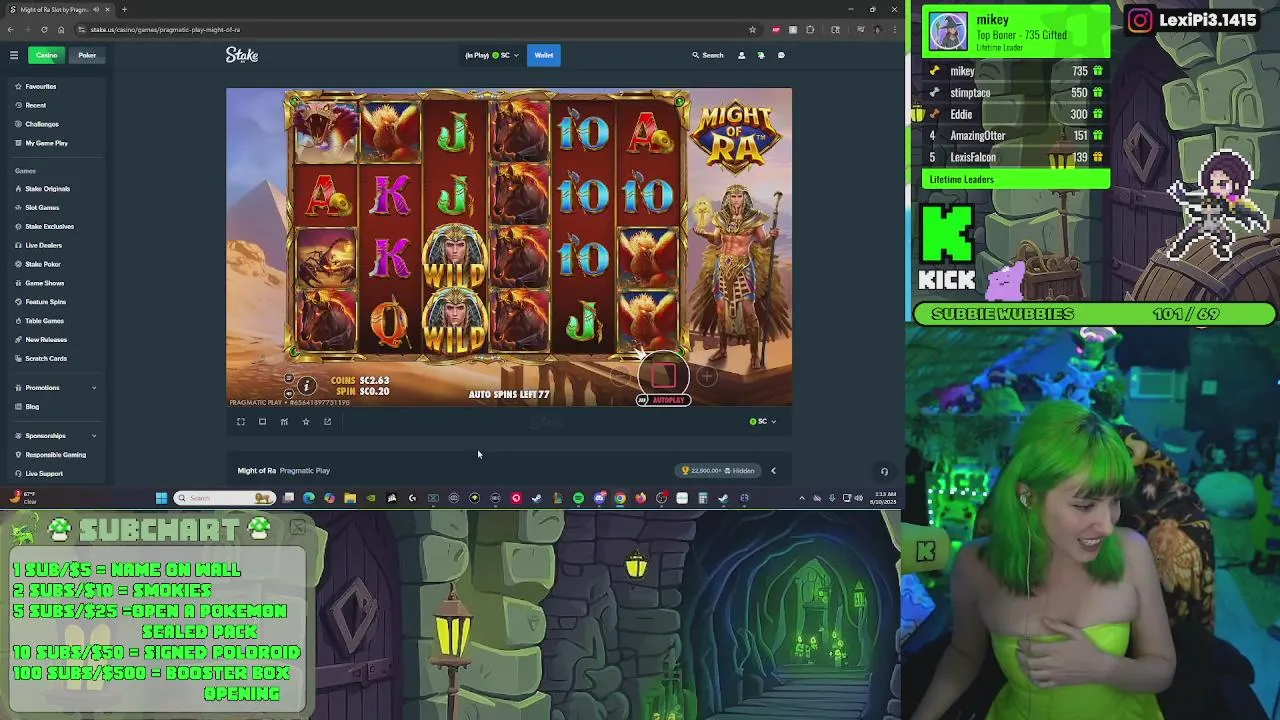Viewport: 1280px width, 720px height.
Task: Collapse the game details chevron
Action: [773, 470]
